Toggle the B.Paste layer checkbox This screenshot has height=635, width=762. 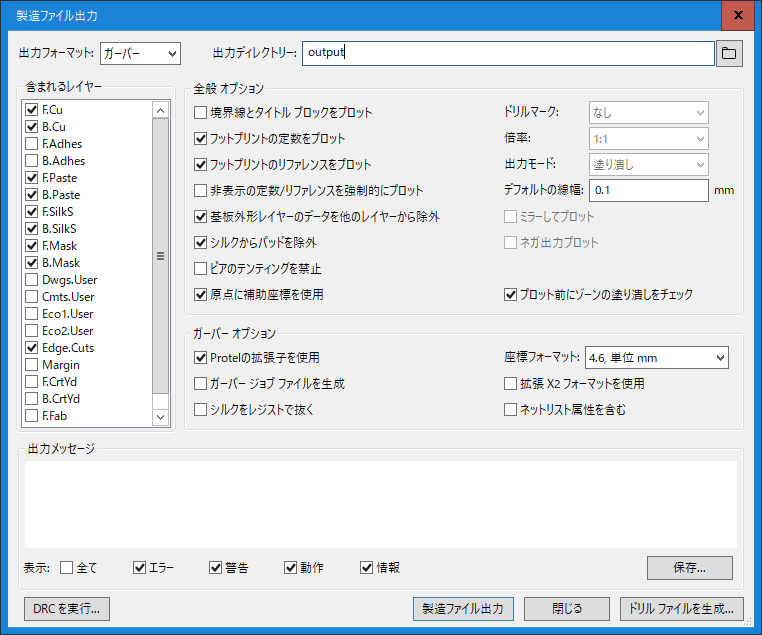click(32, 195)
